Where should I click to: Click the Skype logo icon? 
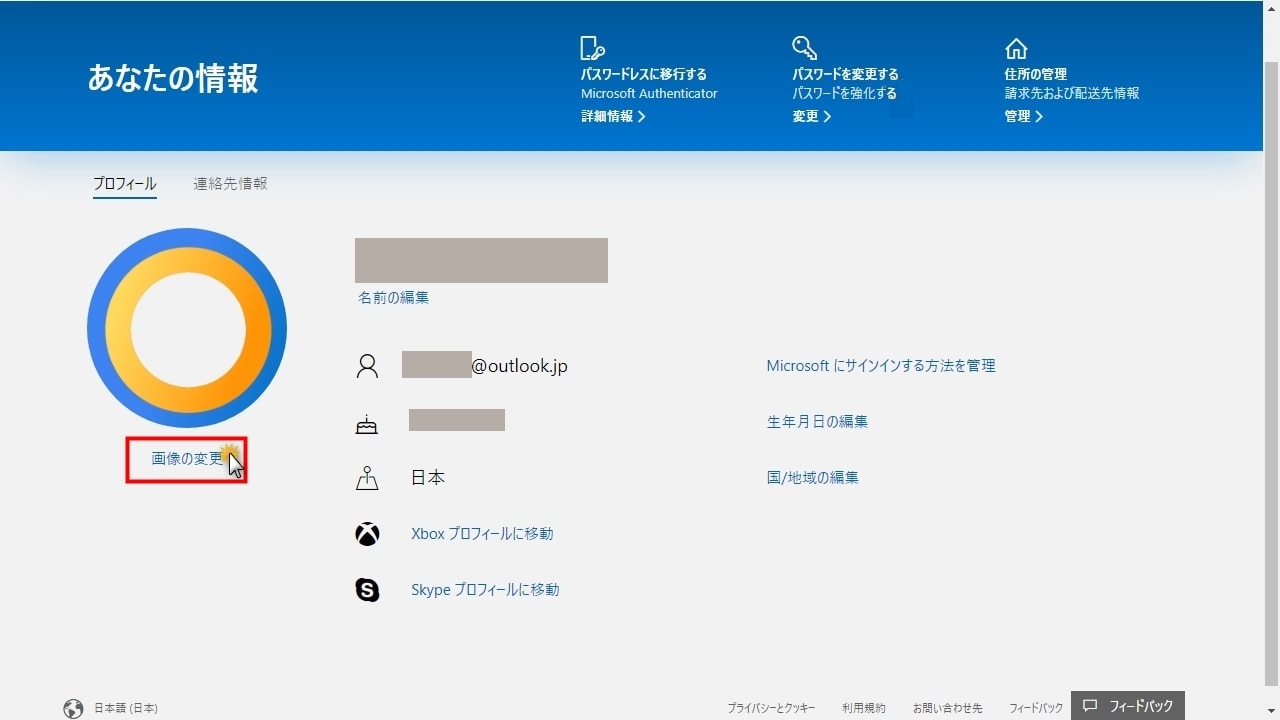[367, 590]
